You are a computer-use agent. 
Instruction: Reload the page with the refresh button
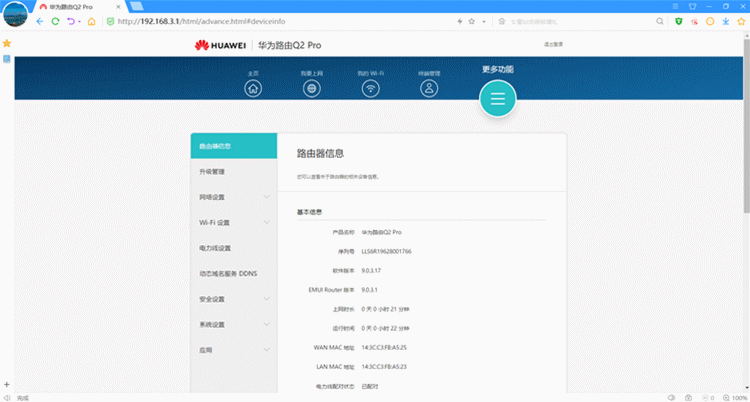55,21
